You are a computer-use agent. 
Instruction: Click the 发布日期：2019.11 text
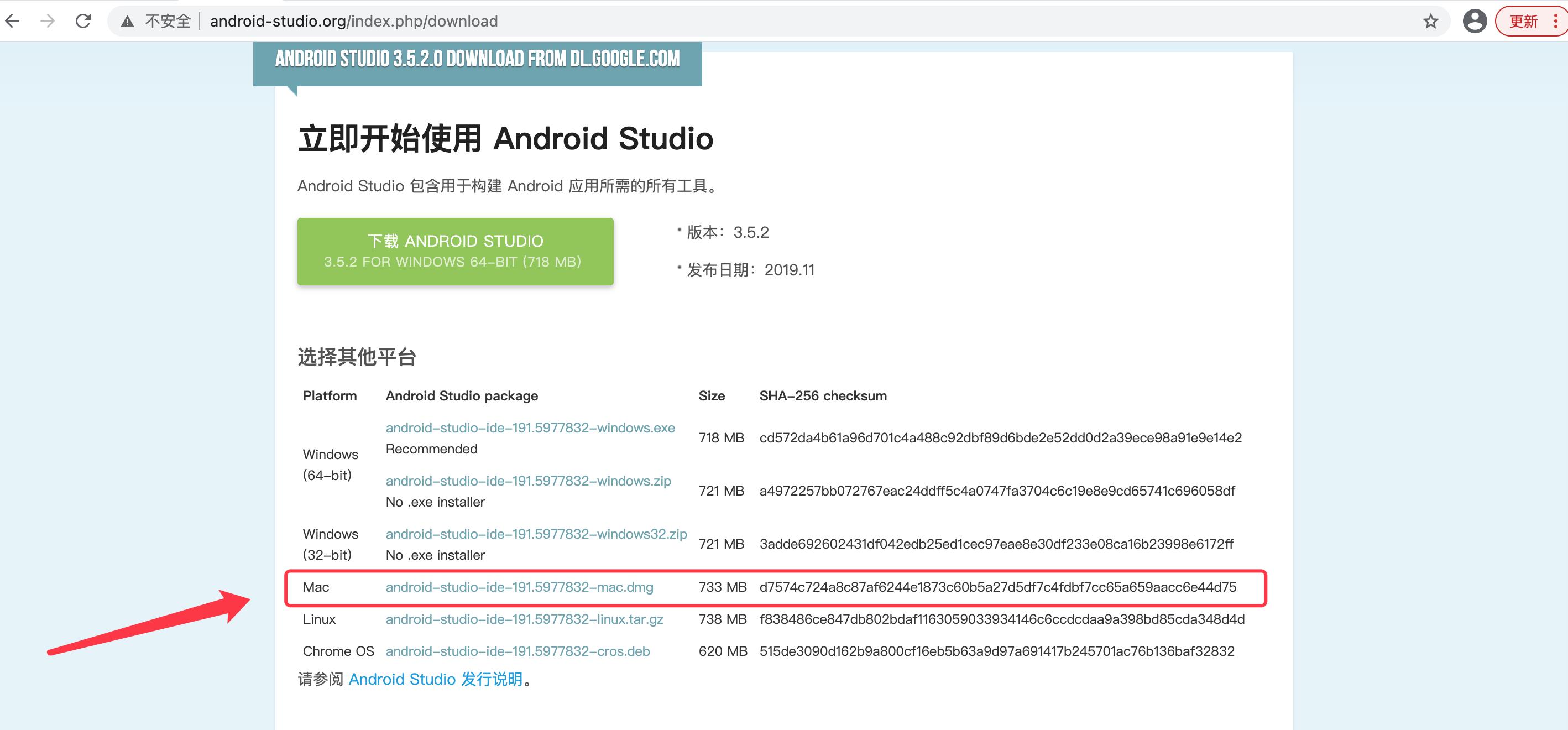pyautogui.click(x=750, y=270)
